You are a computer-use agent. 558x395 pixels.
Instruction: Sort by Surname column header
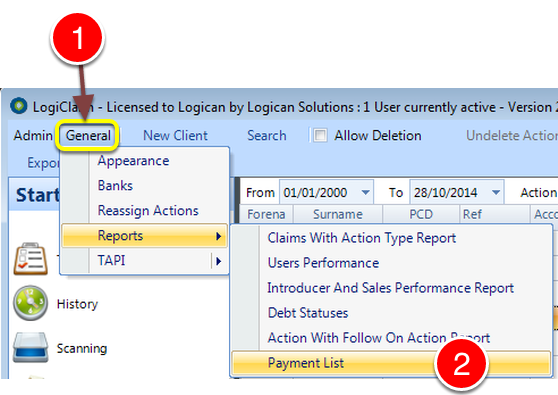click(338, 214)
